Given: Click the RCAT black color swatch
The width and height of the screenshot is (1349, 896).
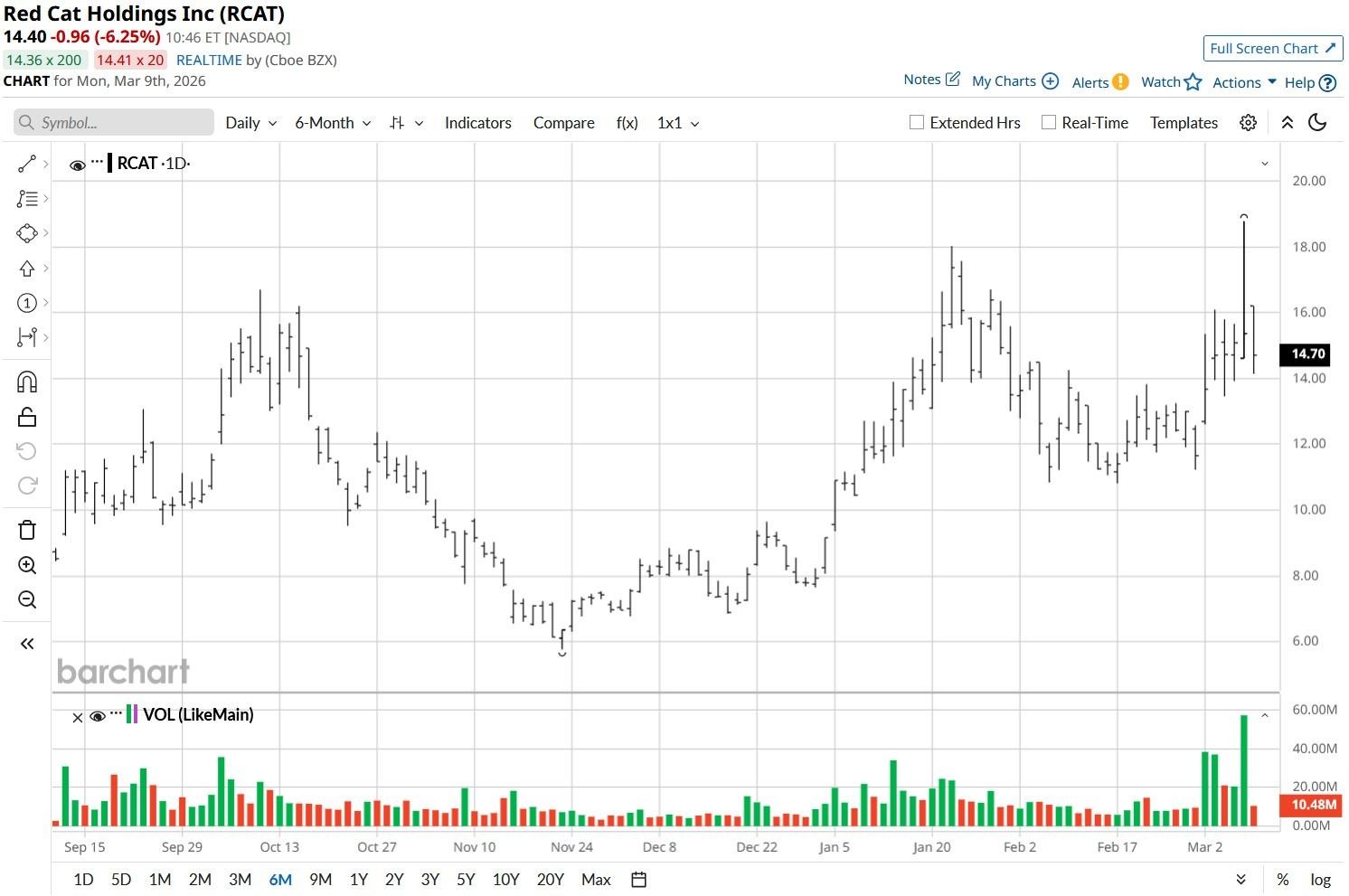Looking at the screenshot, I should pos(109,163).
